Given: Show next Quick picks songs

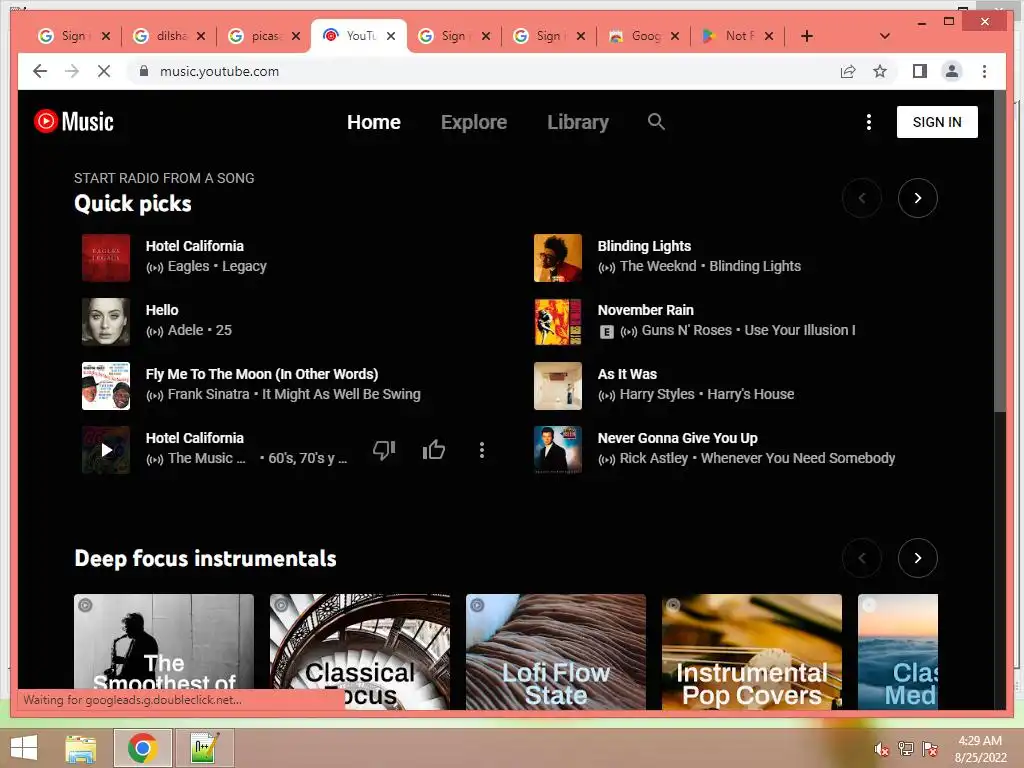Looking at the screenshot, I should coord(918,198).
